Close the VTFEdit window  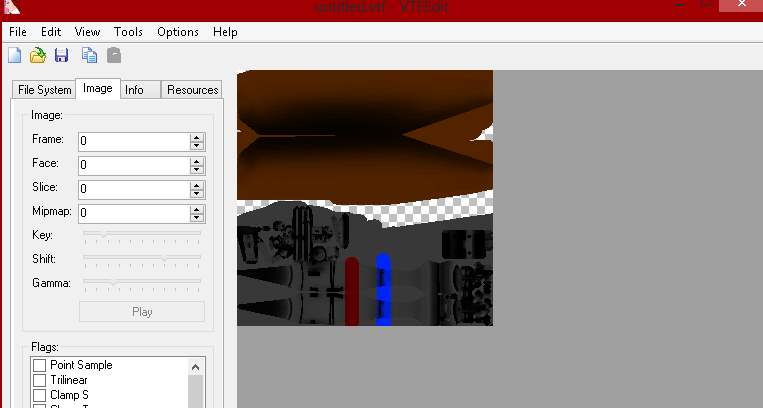click(x=741, y=5)
